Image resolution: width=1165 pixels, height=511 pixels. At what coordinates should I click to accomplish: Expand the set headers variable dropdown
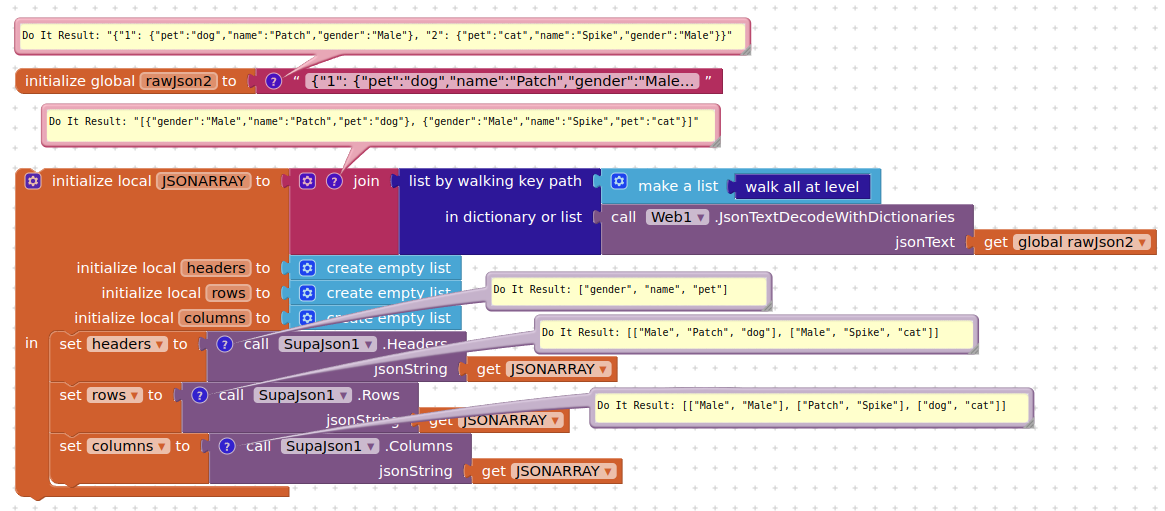[158, 344]
